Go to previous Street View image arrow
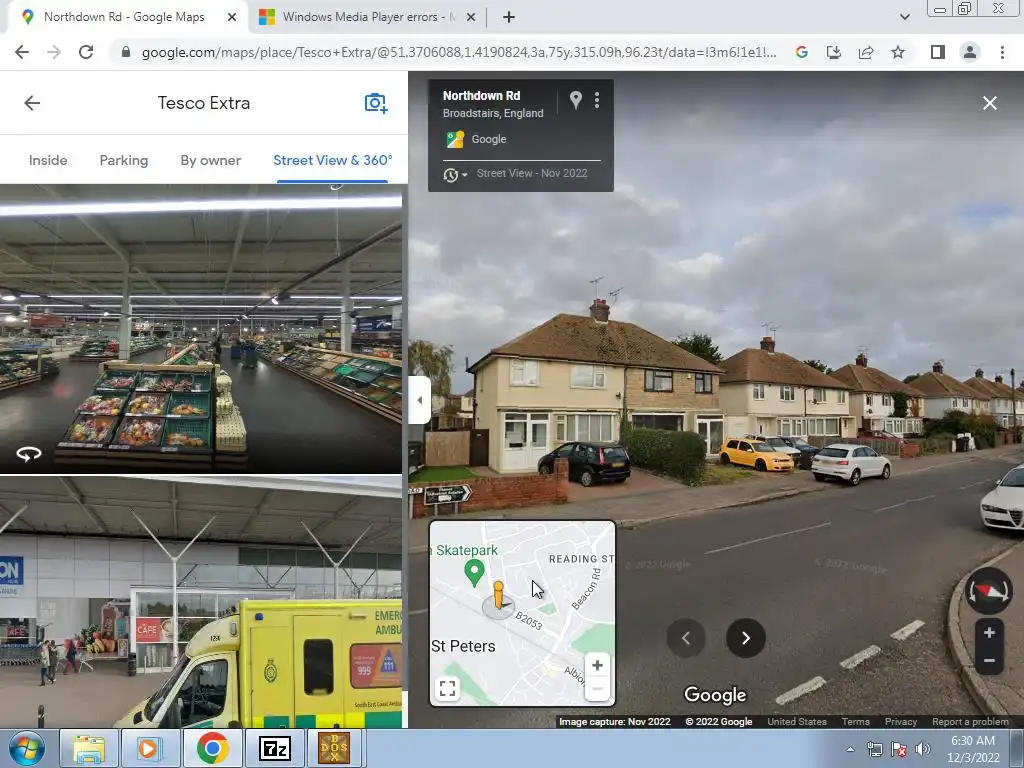Image resolution: width=1024 pixels, height=768 pixels. [x=686, y=638]
